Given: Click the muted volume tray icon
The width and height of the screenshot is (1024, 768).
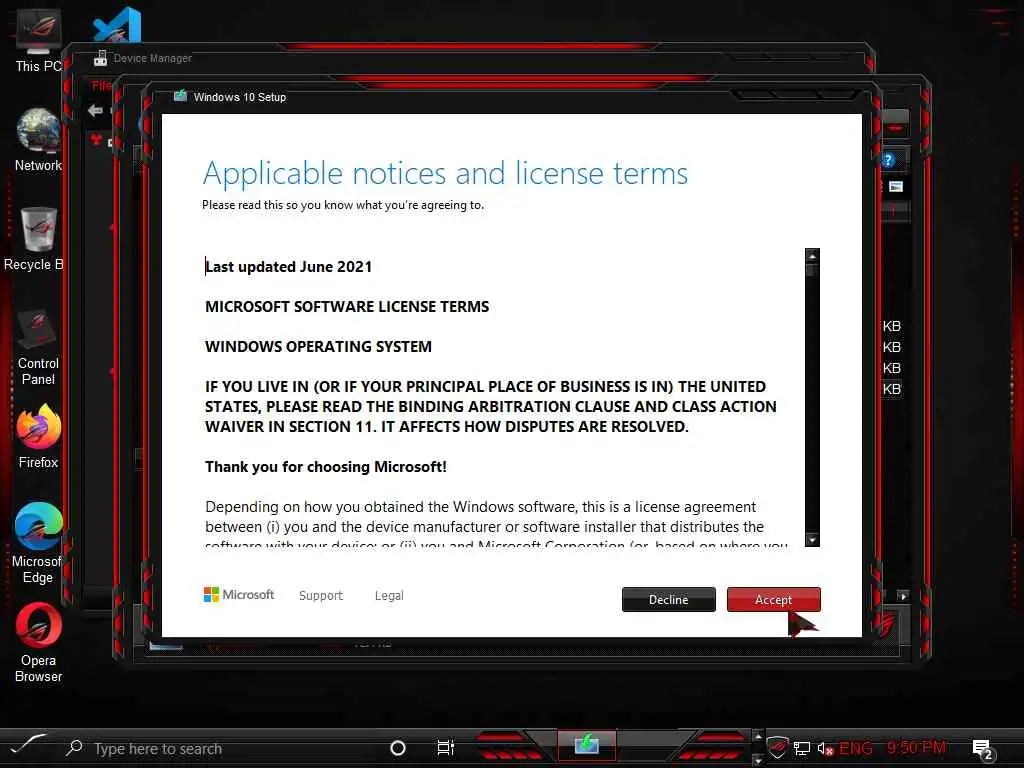Looking at the screenshot, I should (x=825, y=749).
